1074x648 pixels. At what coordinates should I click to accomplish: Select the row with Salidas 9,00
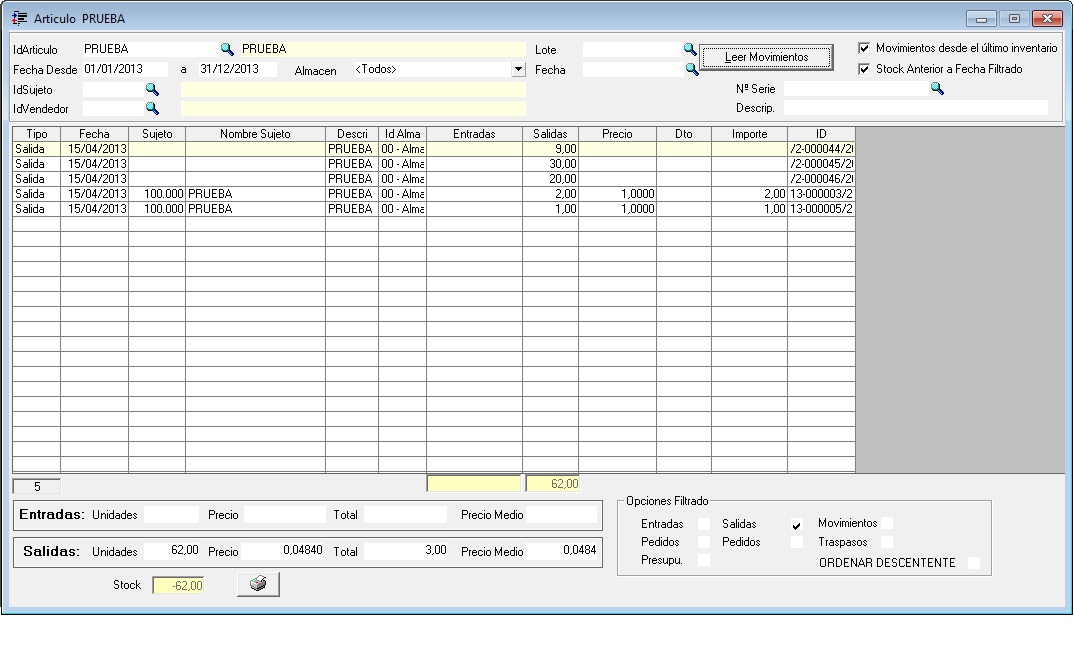click(x=434, y=149)
